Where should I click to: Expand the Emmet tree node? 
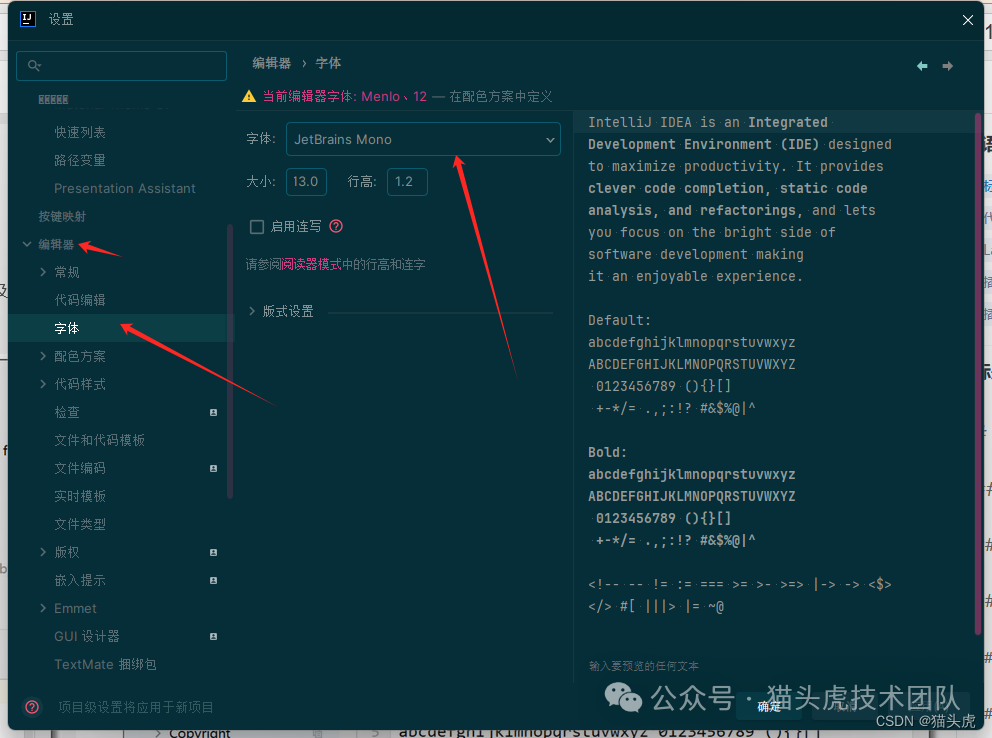click(x=43, y=608)
